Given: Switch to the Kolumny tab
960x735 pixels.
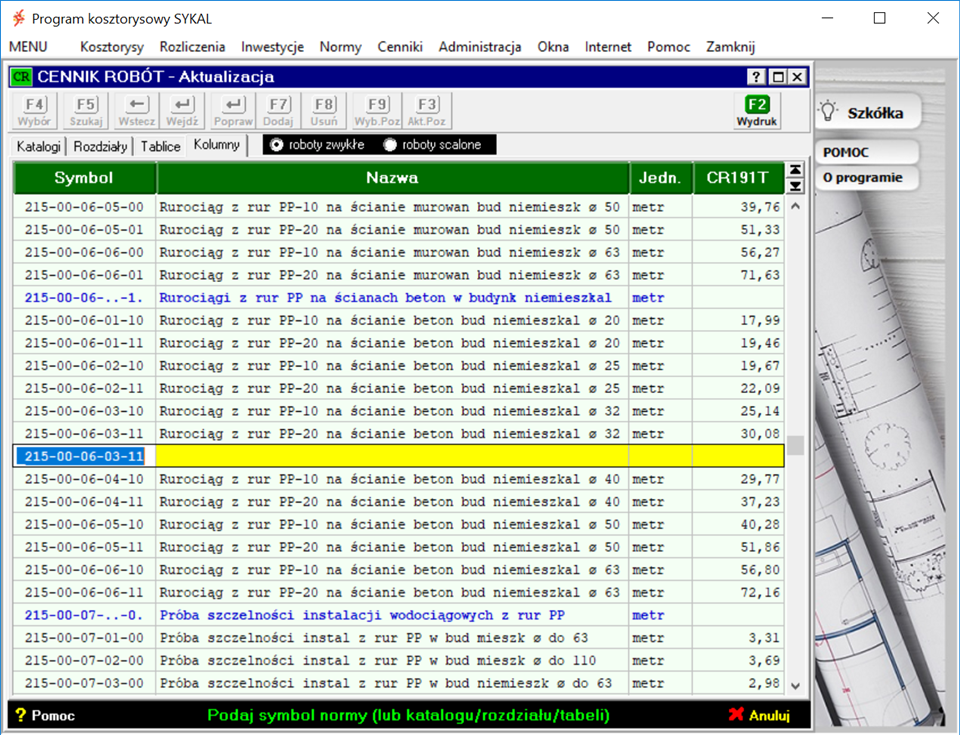Looking at the screenshot, I should (216, 145).
